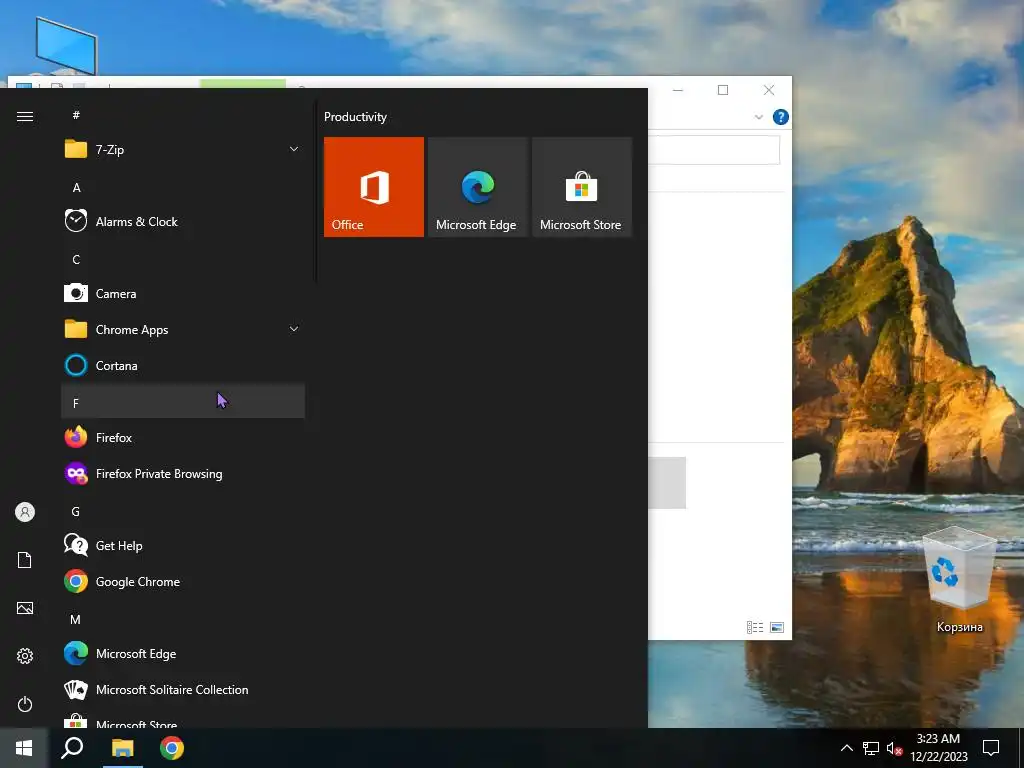Open Firefox Private Browsing
The height and width of the screenshot is (768, 1024).
(183, 473)
